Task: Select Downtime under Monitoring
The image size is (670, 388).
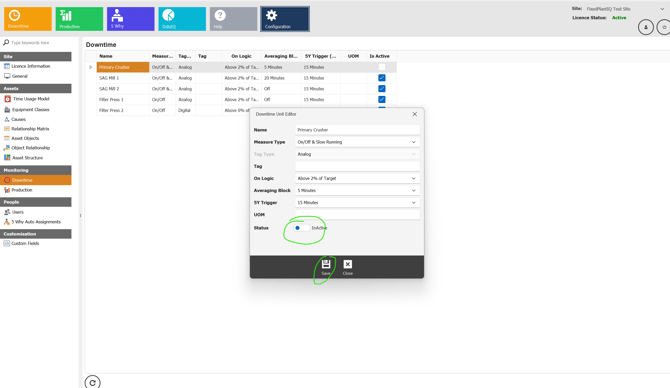Action: [x=36, y=180]
